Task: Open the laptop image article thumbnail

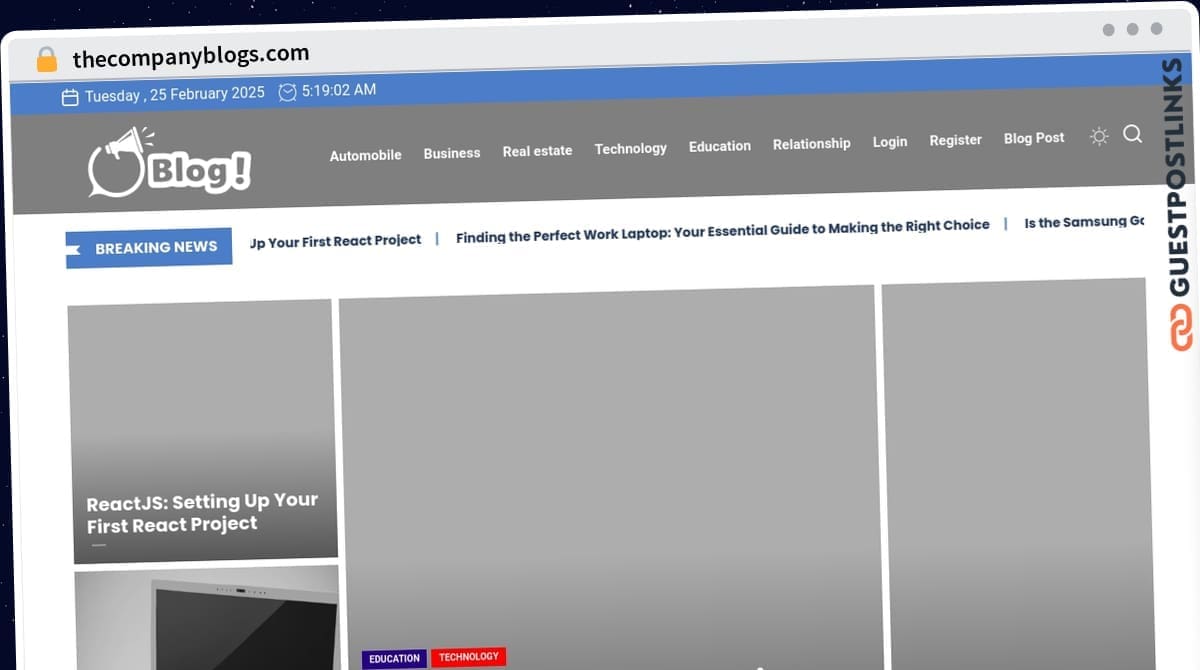Action: pos(206,618)
